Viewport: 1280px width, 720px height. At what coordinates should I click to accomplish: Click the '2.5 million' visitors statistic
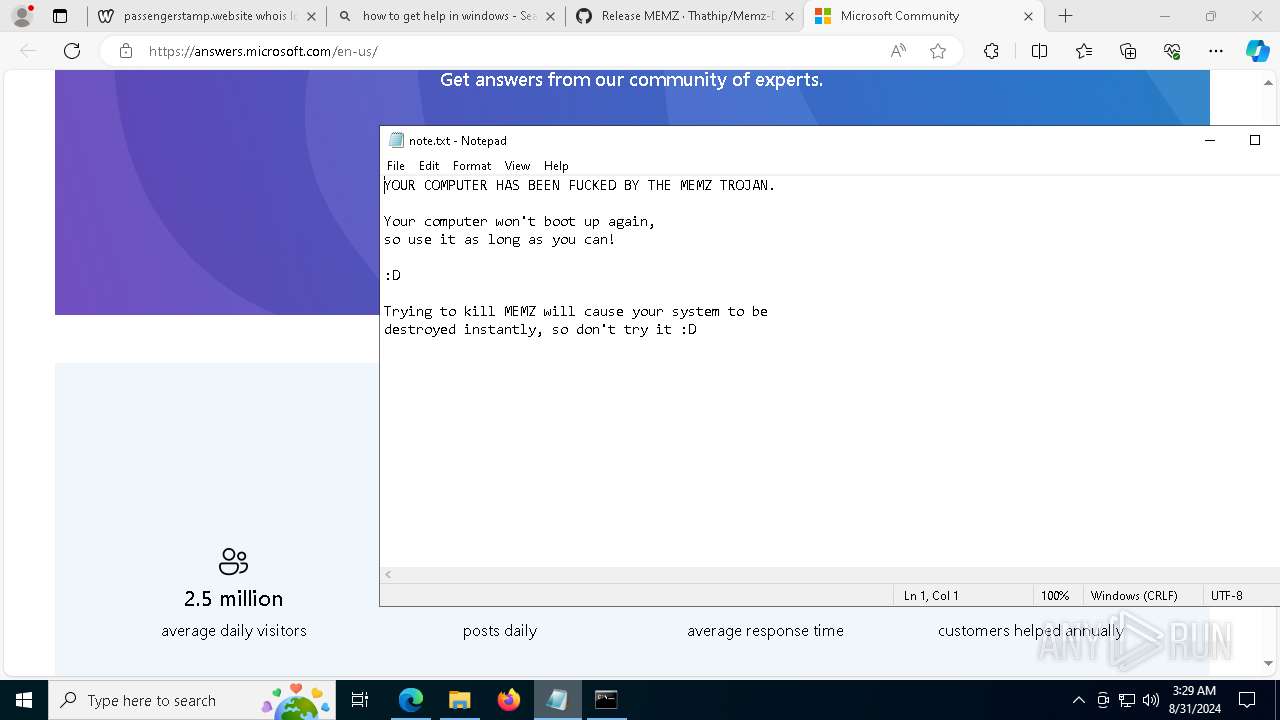234,598
